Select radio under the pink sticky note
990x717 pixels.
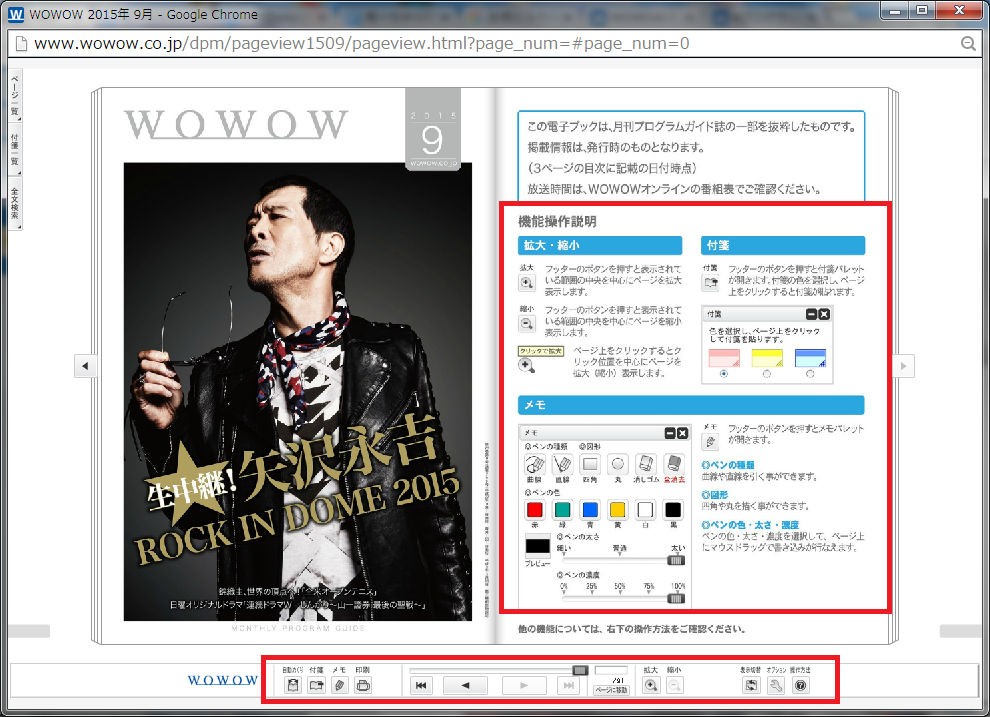[x=724, y=374]
